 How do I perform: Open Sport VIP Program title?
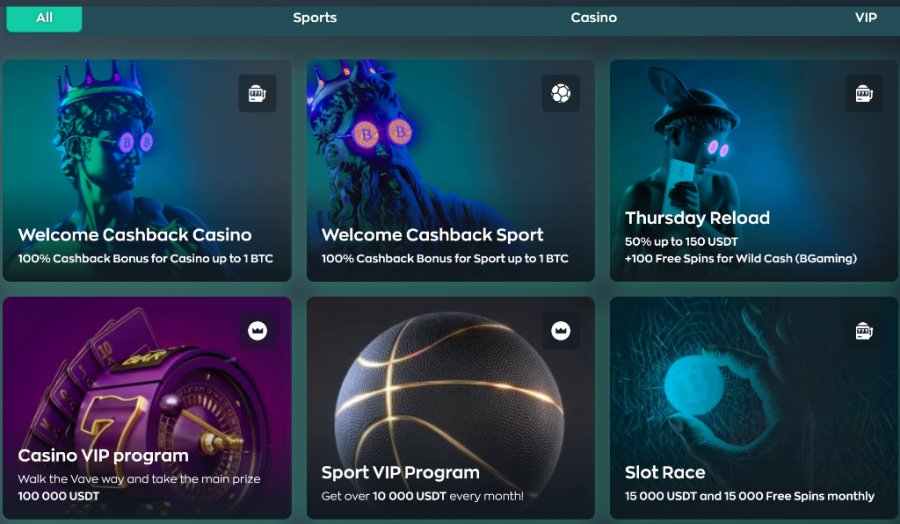(x=401, y=472)
